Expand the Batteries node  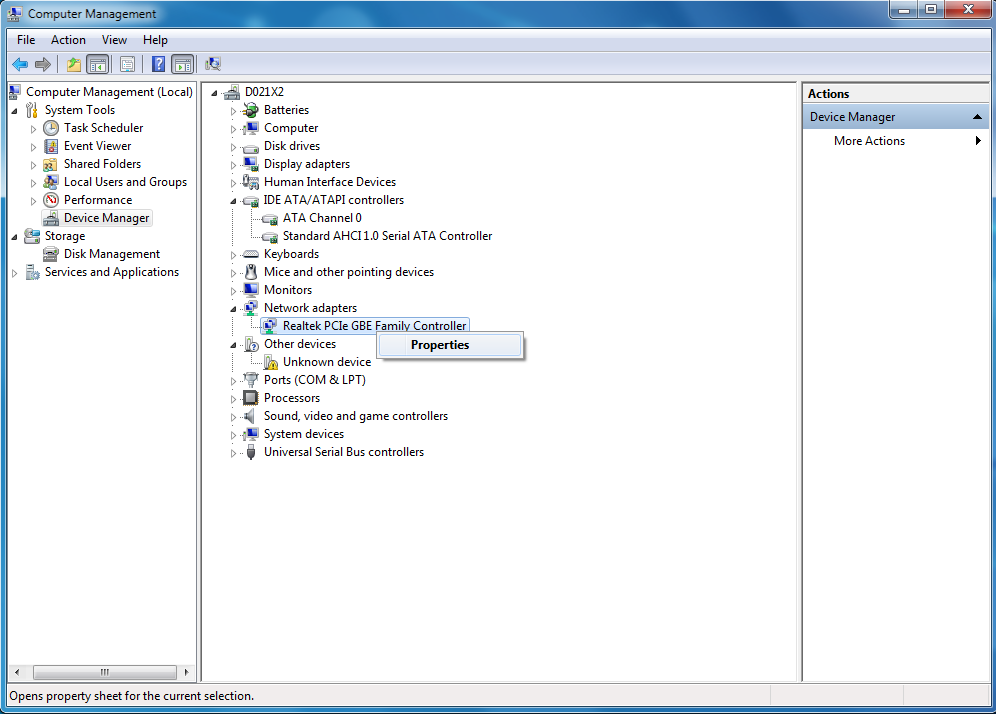click(x=233, y=111)
